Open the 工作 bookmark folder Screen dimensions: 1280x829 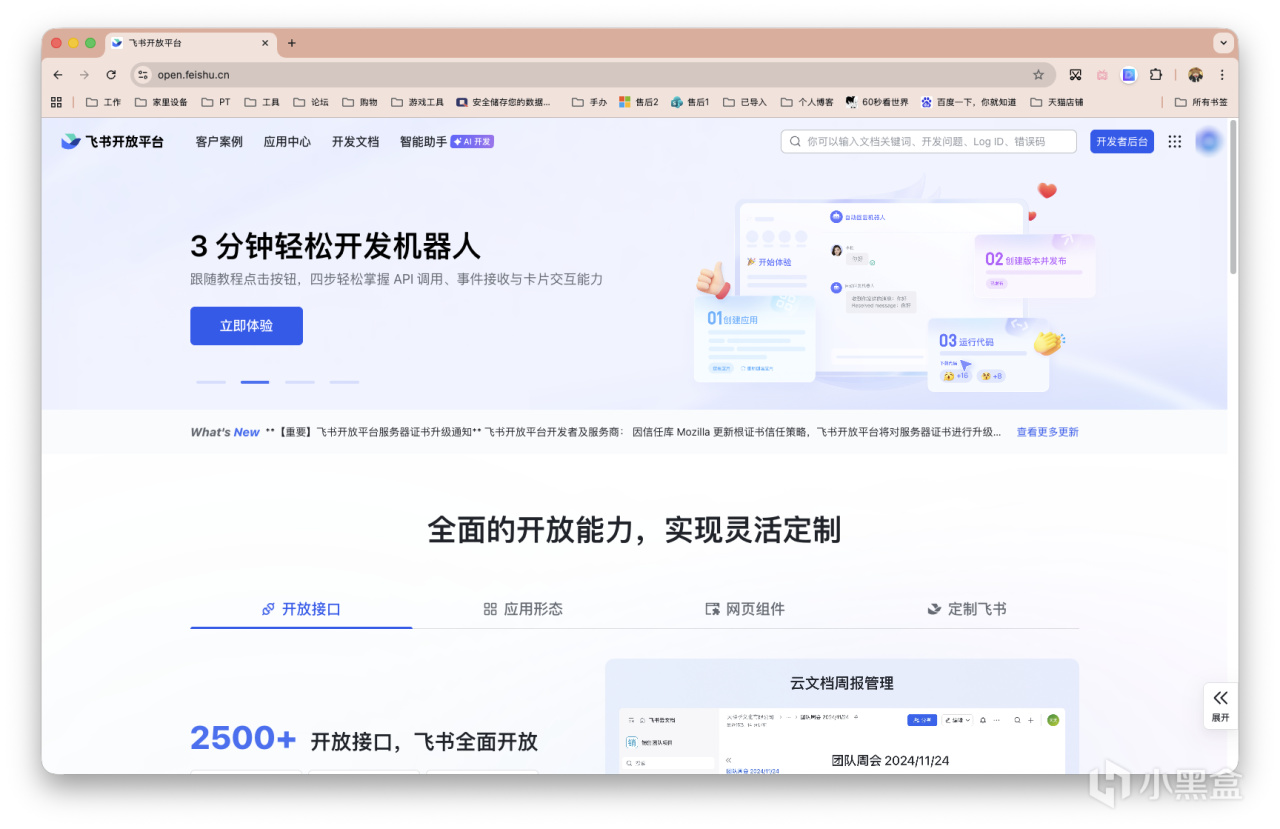[x=103, y=102]
